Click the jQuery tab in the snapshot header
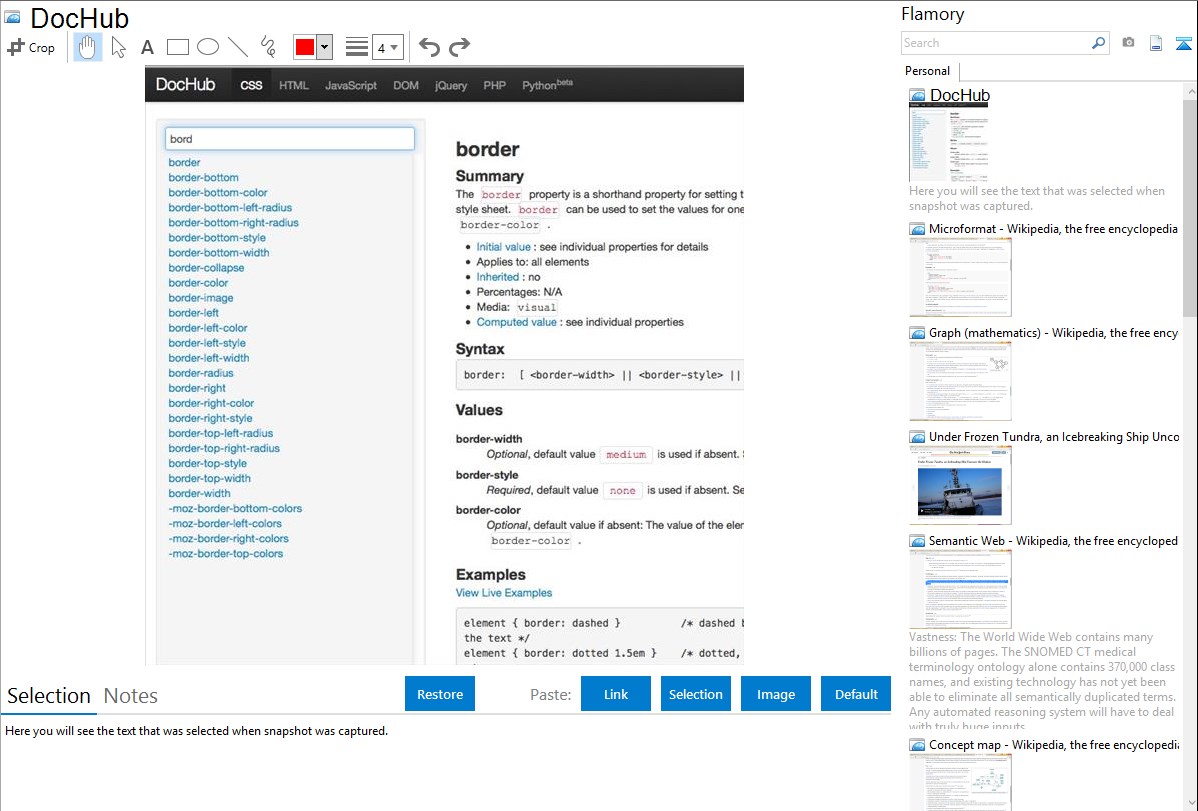Image resolution: width=1198 pixels, height=811 pixels. 451,86
